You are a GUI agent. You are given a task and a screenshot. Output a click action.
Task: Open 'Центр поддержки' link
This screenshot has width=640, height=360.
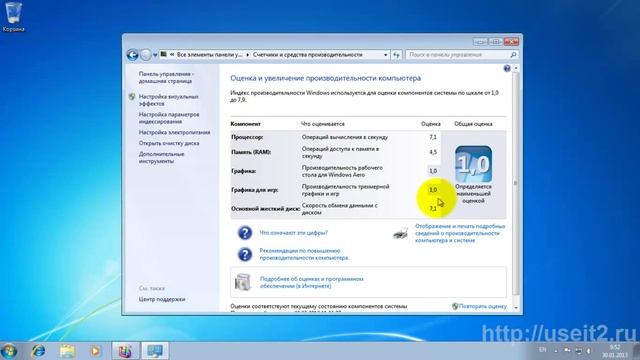[162, 299]
